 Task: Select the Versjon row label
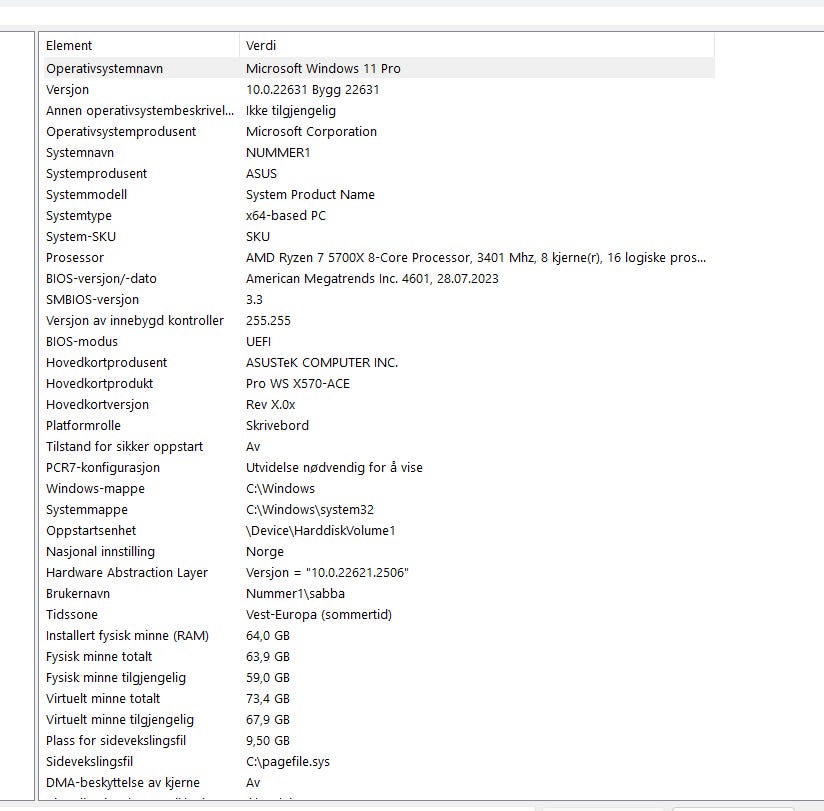click(67, 89)
